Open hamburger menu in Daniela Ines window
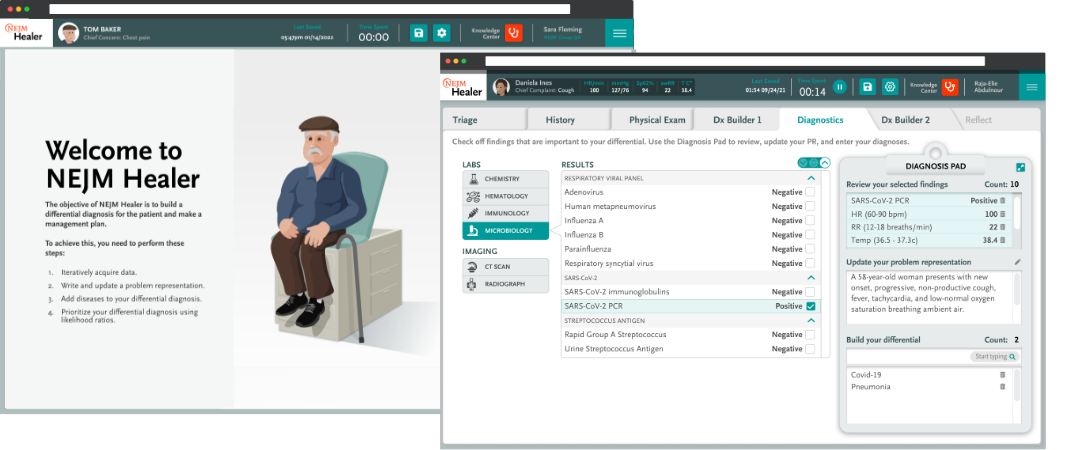 point(1031,87)
